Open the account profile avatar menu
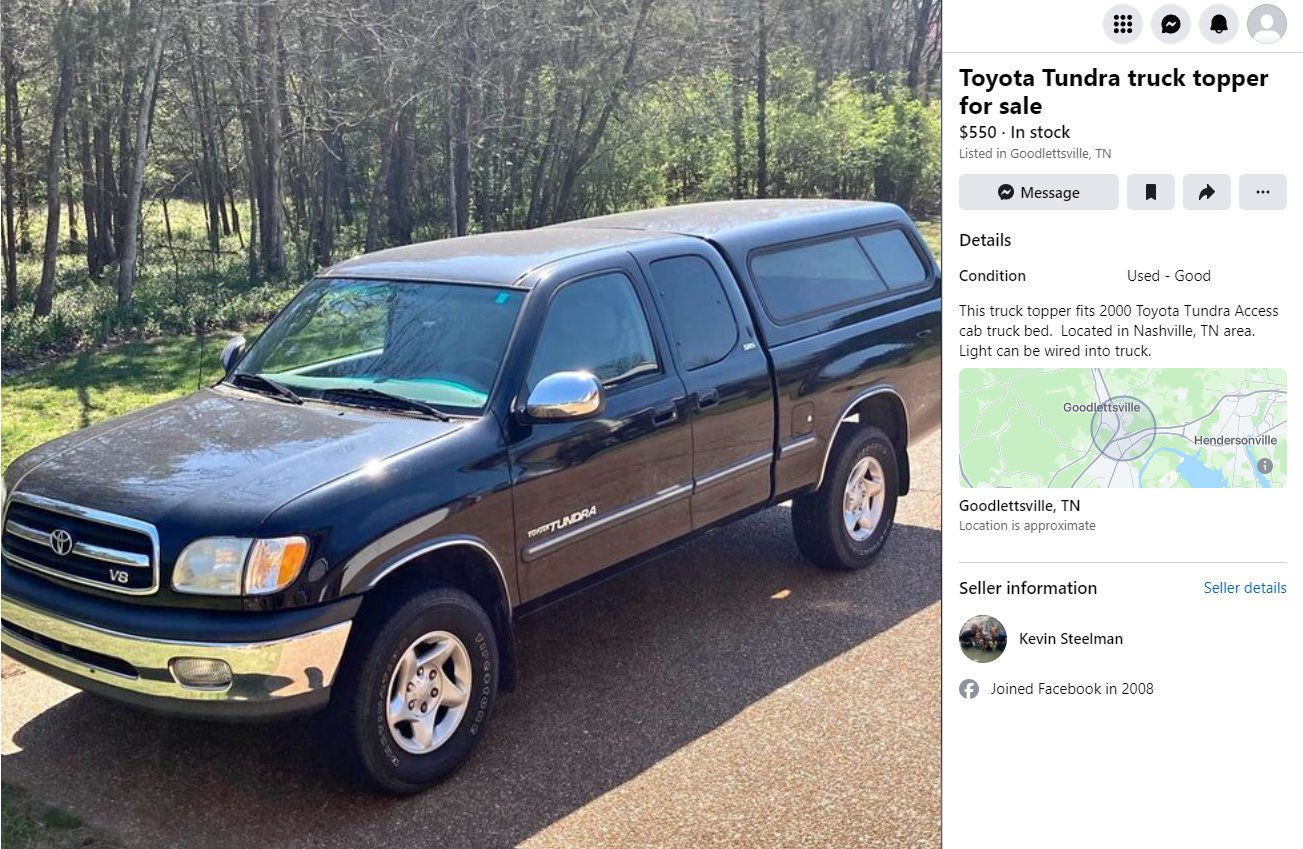Screen dimensions: 1303x849 click(1267, 24)
